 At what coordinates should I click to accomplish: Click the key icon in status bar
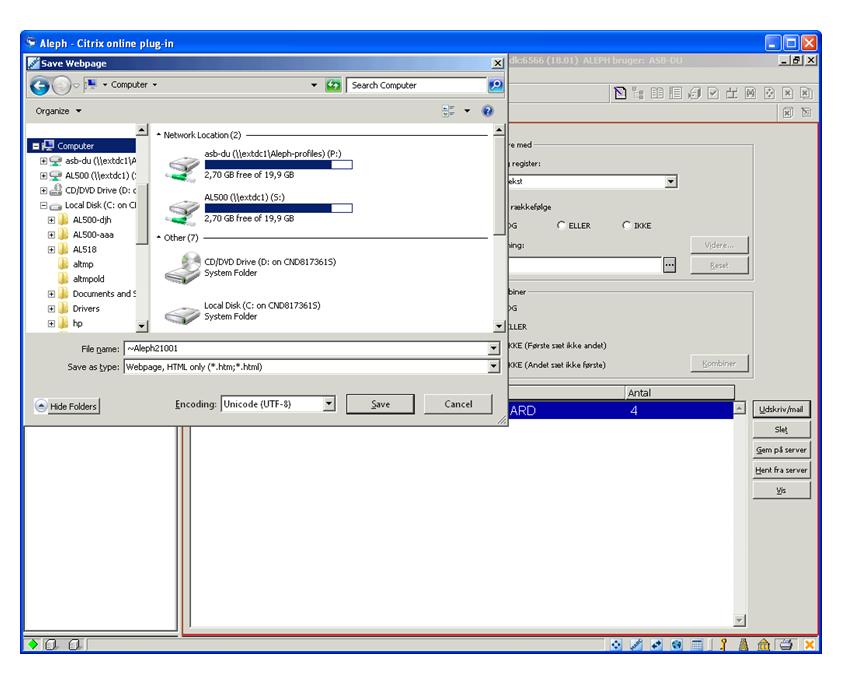click(x=721, y=645)
